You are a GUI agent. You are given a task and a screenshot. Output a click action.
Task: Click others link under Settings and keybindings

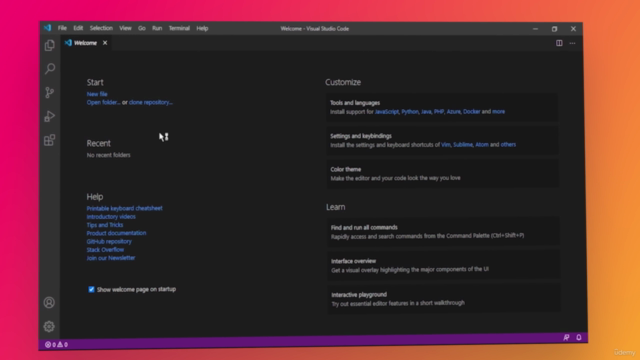click(508, 144)
